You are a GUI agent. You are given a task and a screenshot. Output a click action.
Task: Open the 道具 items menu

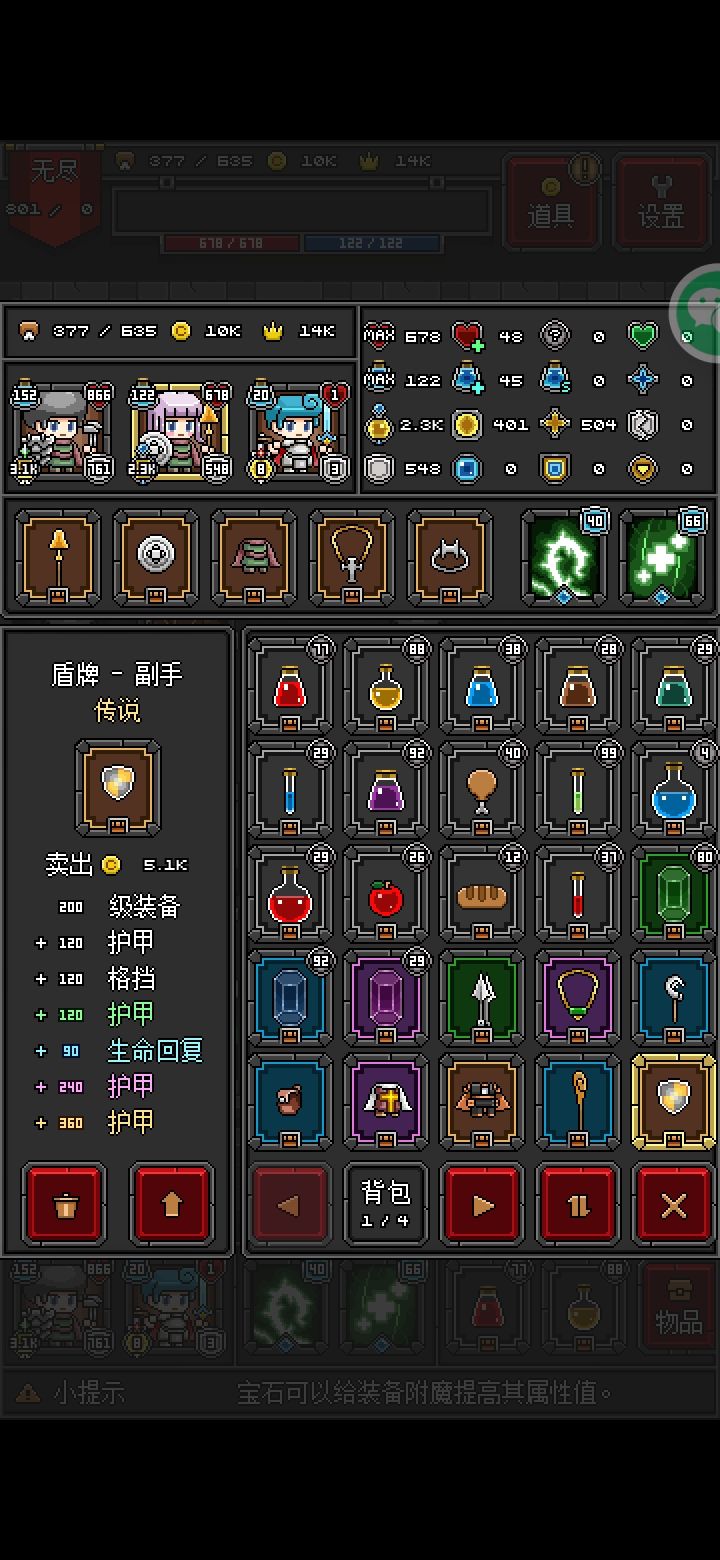(x=550, y=202)
